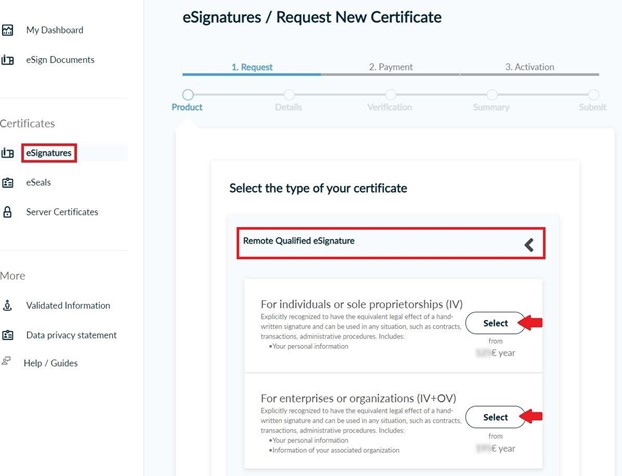622x476 pixels.
Task: Click the eSeals sidebar icon
Action: point(8,182)
